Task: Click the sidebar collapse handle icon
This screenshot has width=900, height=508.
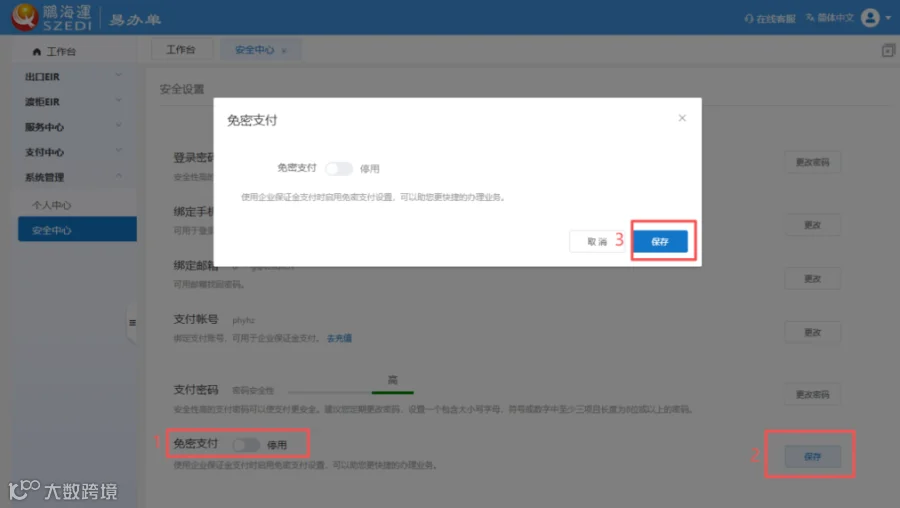Action: (x=132, y=323)
